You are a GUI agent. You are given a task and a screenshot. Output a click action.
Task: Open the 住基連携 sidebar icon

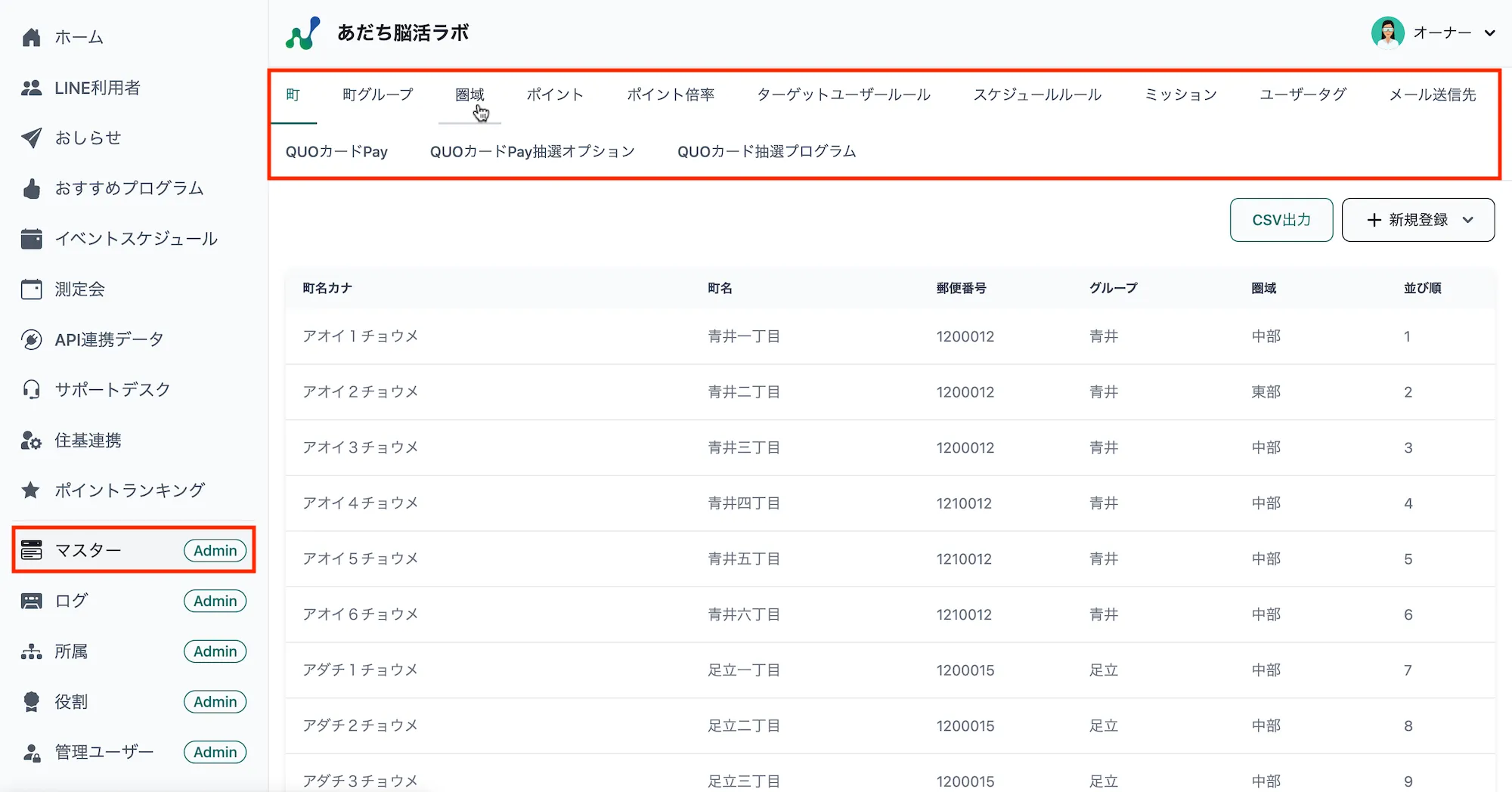coord(31,440)
